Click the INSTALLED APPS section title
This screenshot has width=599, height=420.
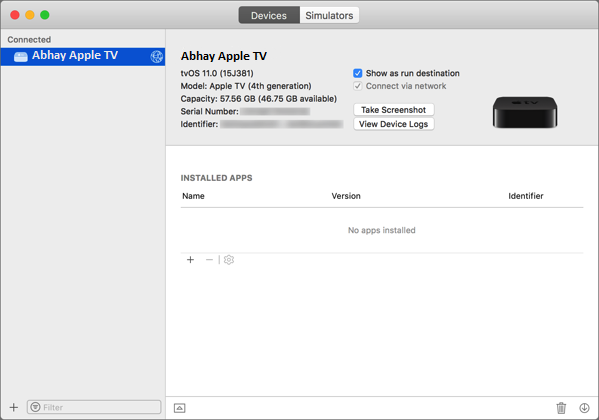pos(216,178)
